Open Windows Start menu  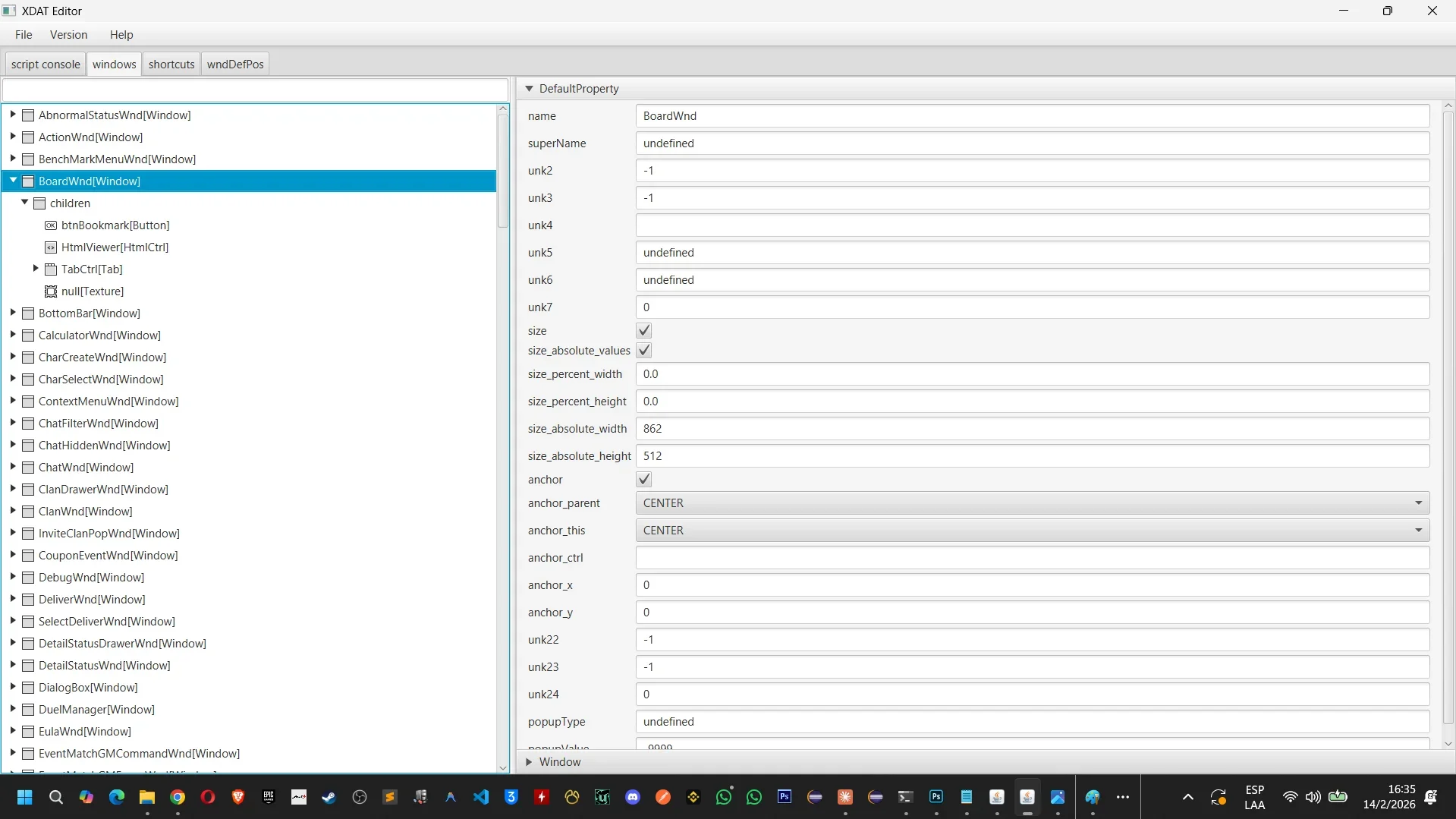(x=25, y=797)
